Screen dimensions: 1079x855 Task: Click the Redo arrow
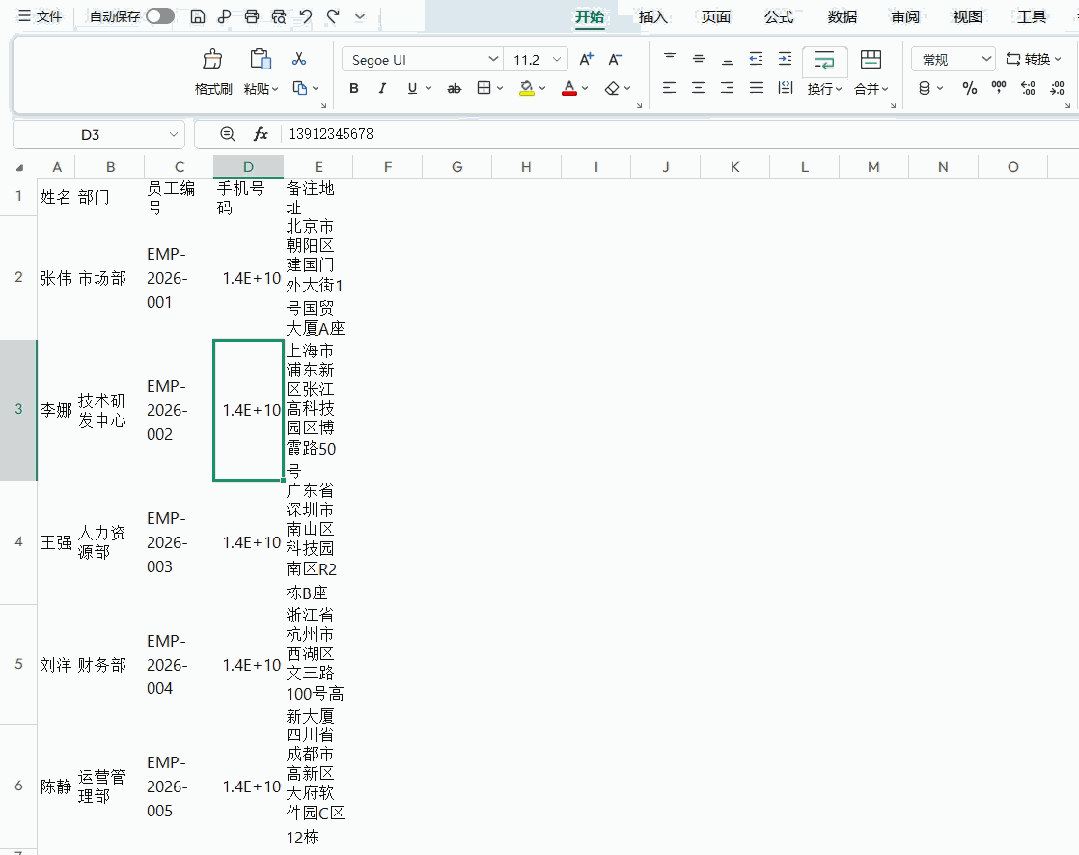click(x=333, y=17)
